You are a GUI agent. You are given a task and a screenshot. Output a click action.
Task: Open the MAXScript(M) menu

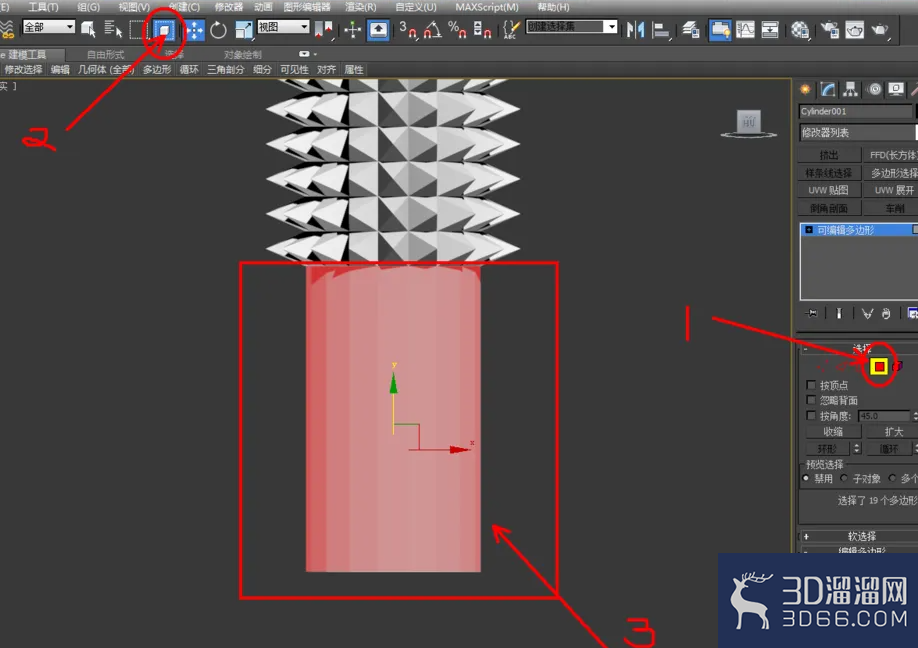click(487, 7)
